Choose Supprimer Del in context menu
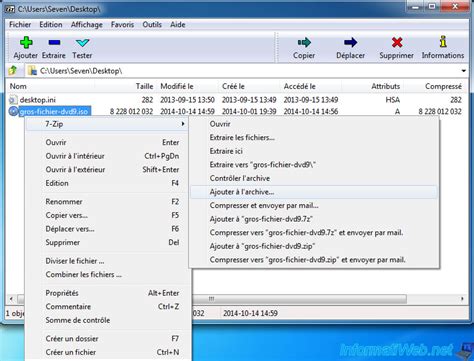The width and height of the screenshot is (474, 361). point(107,242)
